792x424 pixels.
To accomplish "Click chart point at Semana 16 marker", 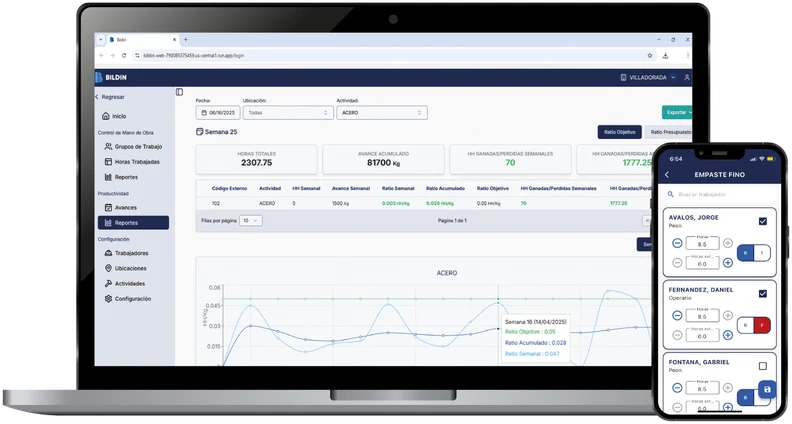I will [499, 303].
